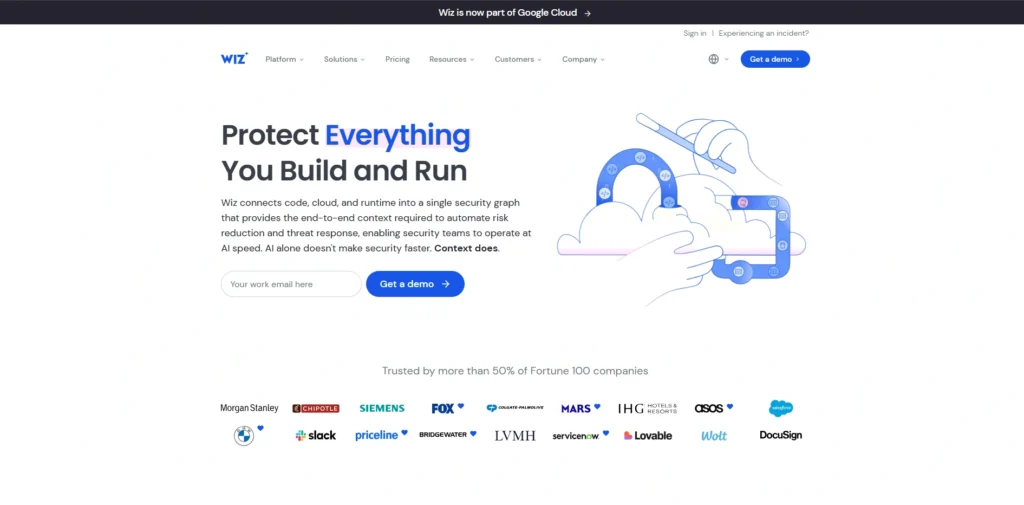Screen dimensions: 1024x505
Task: Open the globe language selector
Action: click(x=714, y=59)
